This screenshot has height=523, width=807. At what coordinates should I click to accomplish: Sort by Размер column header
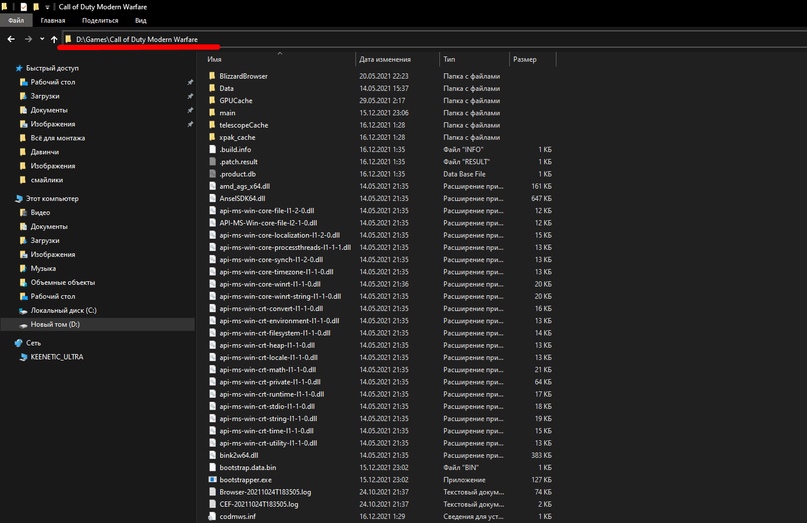524,59
